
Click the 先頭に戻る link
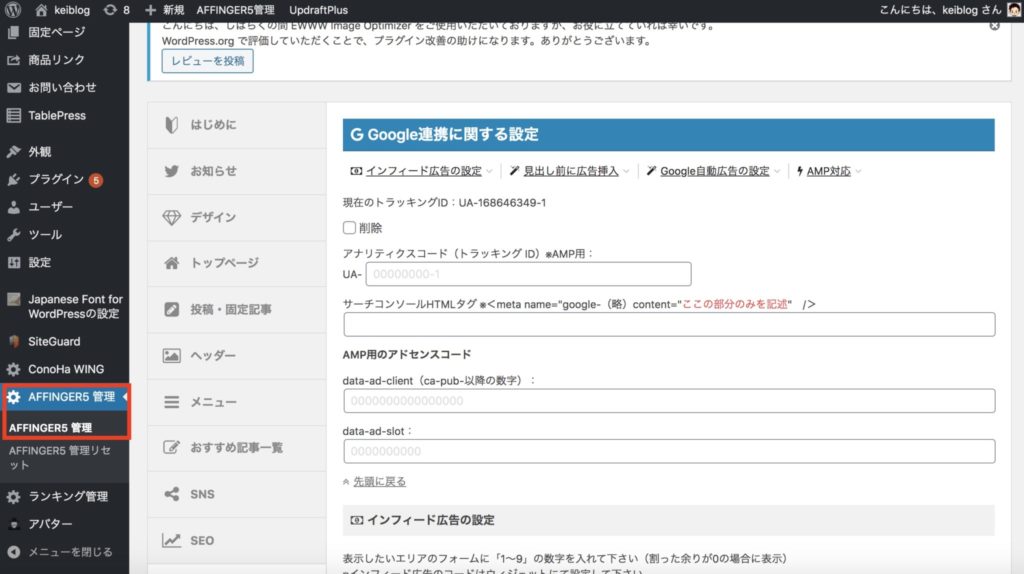pyautogui.click(x=379, y=482)
